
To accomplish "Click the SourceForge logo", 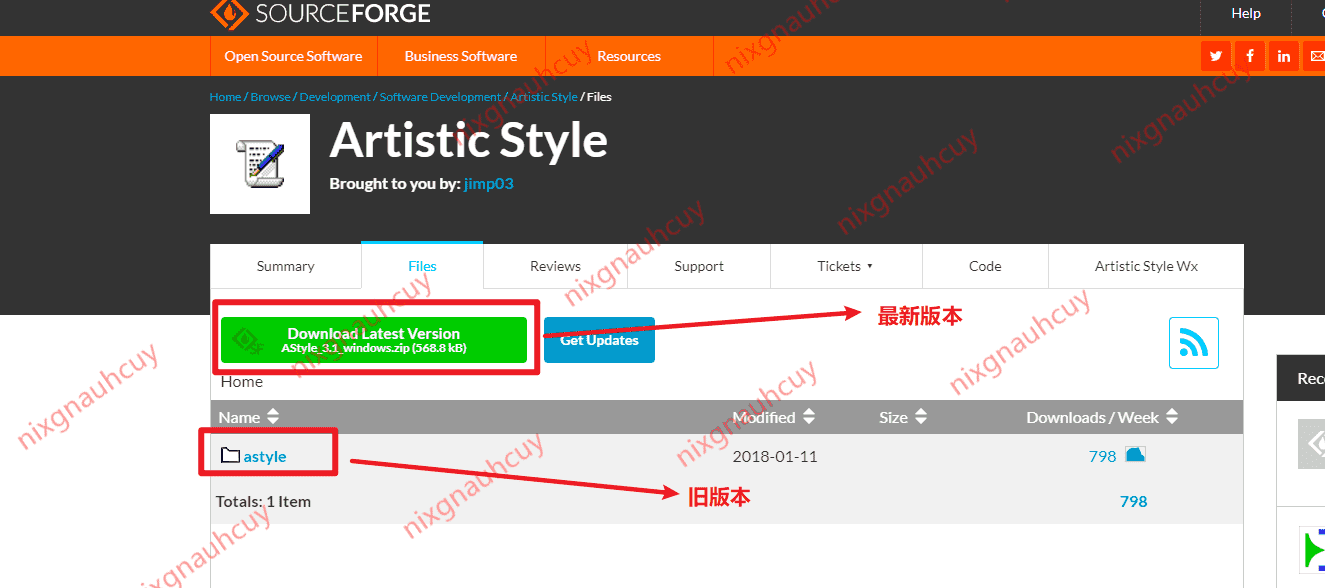I will coord(321,14).
